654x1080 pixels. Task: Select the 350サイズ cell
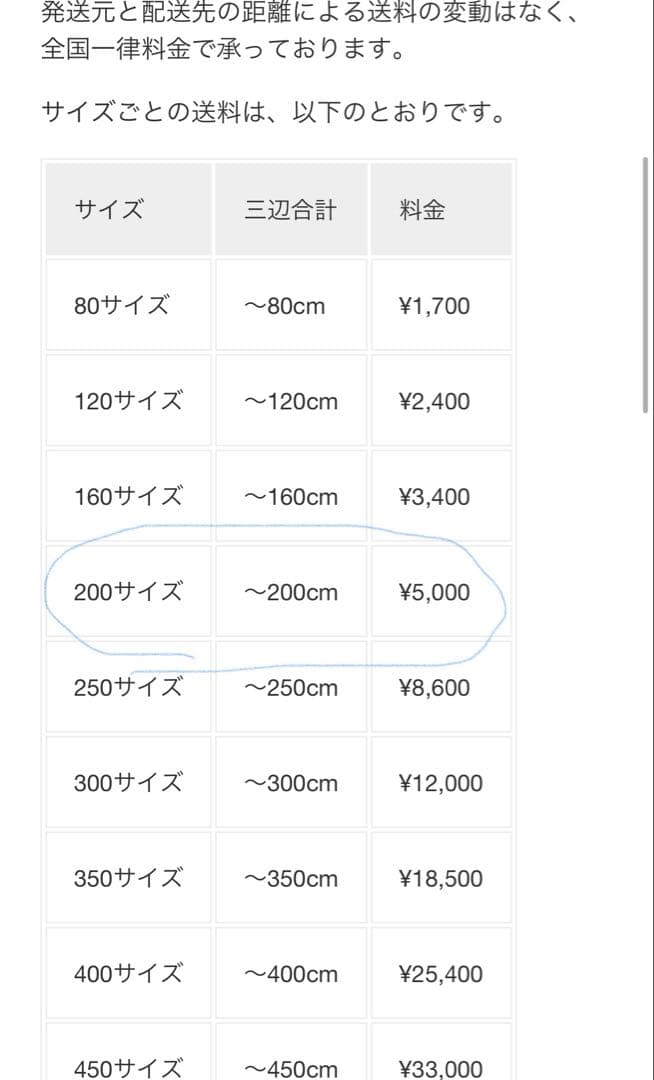coord(128,879)
